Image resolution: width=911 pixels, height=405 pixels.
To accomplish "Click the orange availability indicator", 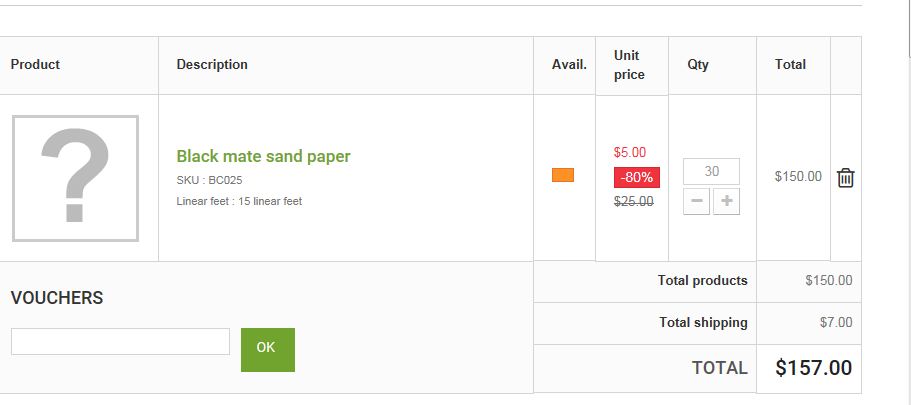I will tap(563, 175).
